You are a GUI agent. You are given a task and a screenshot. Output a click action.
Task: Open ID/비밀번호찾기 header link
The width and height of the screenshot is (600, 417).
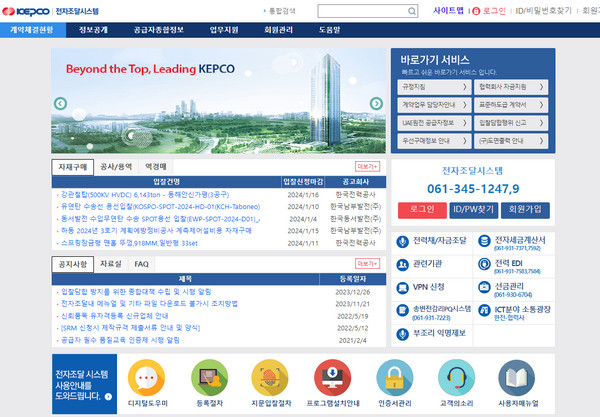(x=543, y=11)
